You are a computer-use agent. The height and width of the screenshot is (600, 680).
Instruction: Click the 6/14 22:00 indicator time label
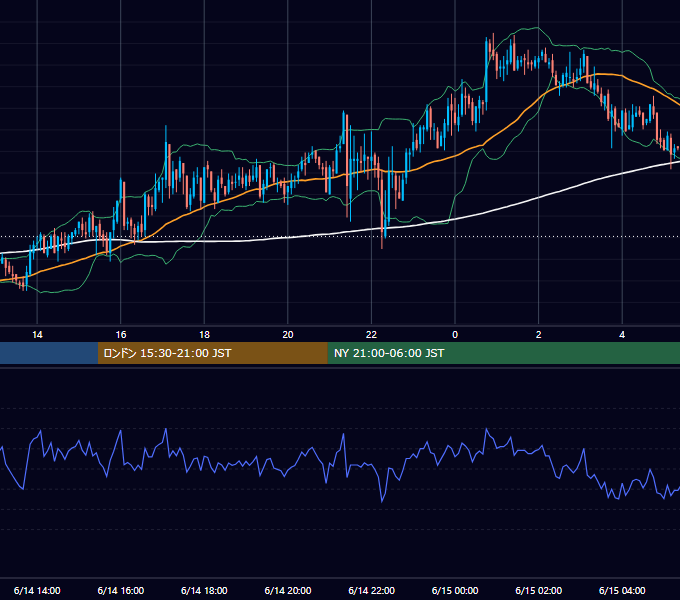click(372, 590)
